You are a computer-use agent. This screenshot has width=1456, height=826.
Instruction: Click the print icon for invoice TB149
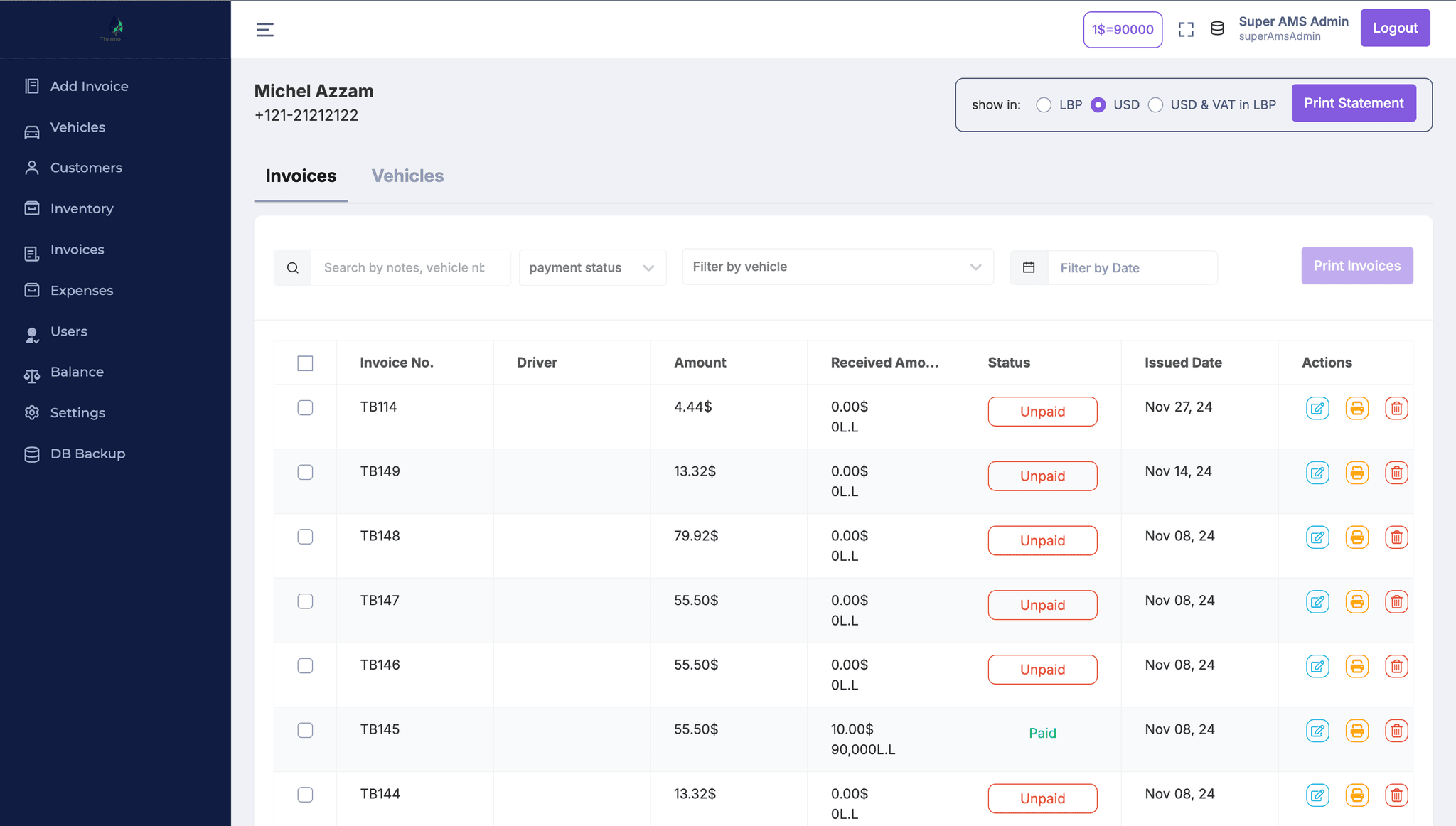1357,473
